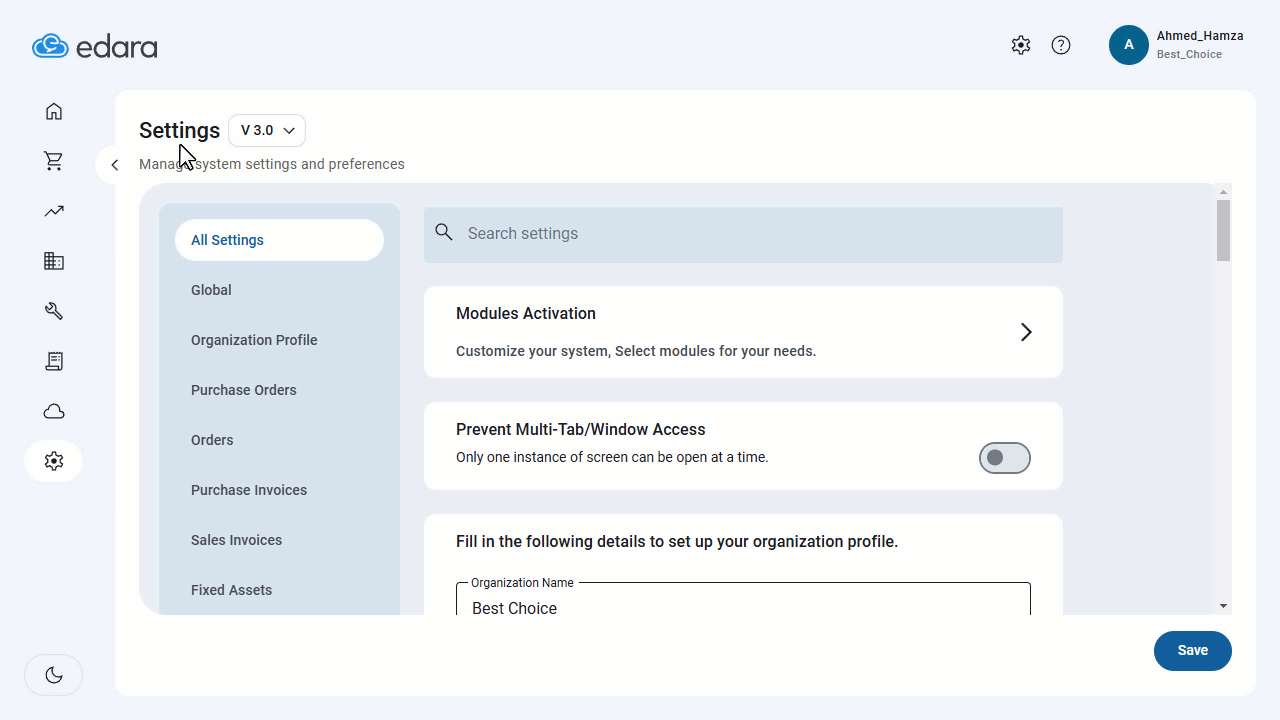The width and height of the screenshot is (1280, 720).
Task: Open the help question mark icon
Action: [1061, 45]
